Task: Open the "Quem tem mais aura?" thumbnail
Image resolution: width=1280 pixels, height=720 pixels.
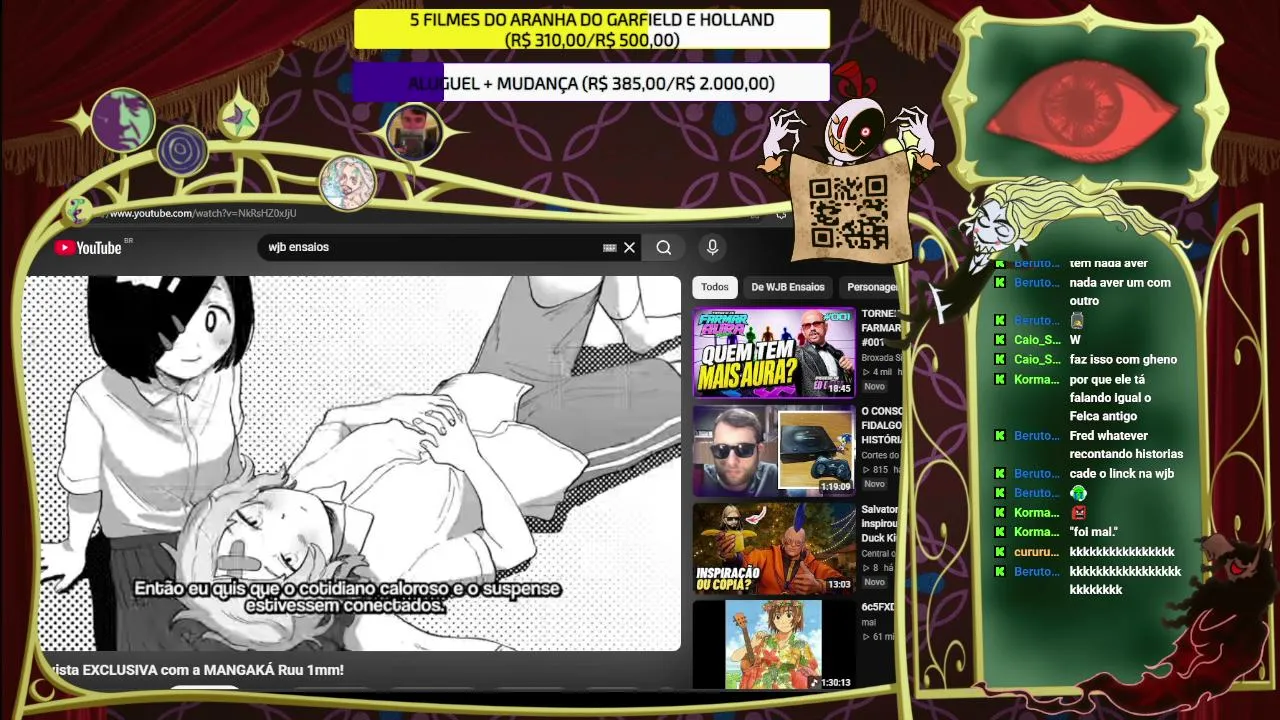Action: (774, 352)
